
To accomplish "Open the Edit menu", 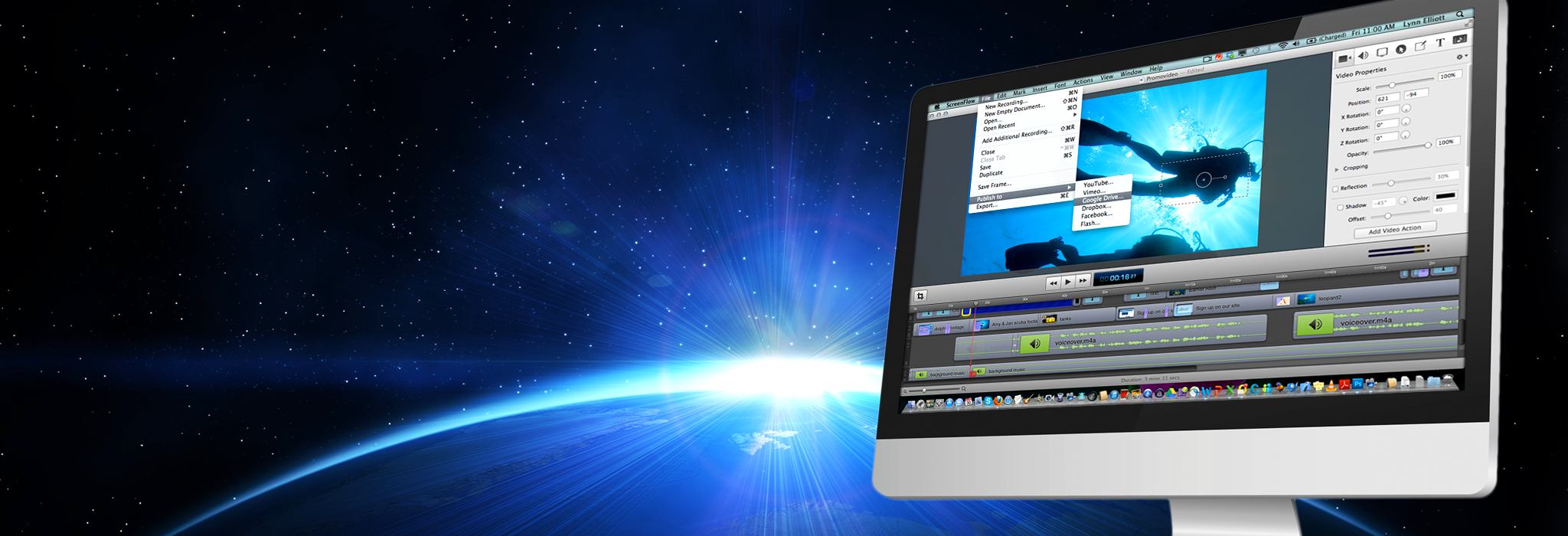I will click(1001, 96).
